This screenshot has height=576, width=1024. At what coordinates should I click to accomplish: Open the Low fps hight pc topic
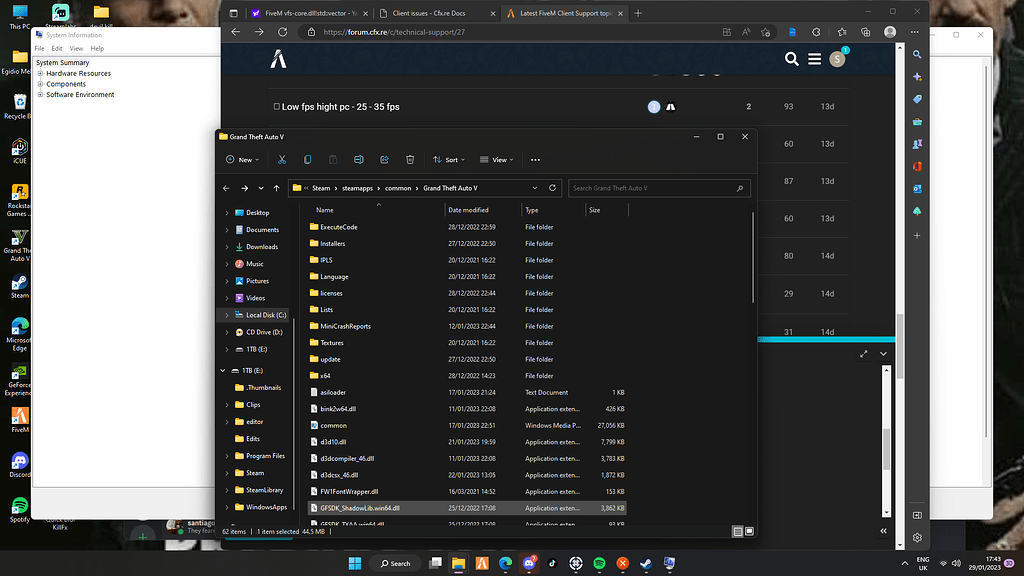[x=340, y=106]
